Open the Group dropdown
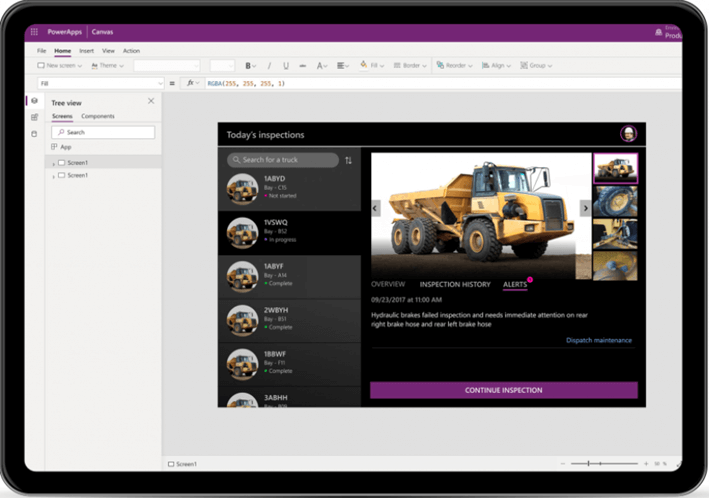This screenshot has height=498, width=709. pyautogui.click(x=536, y=66)
